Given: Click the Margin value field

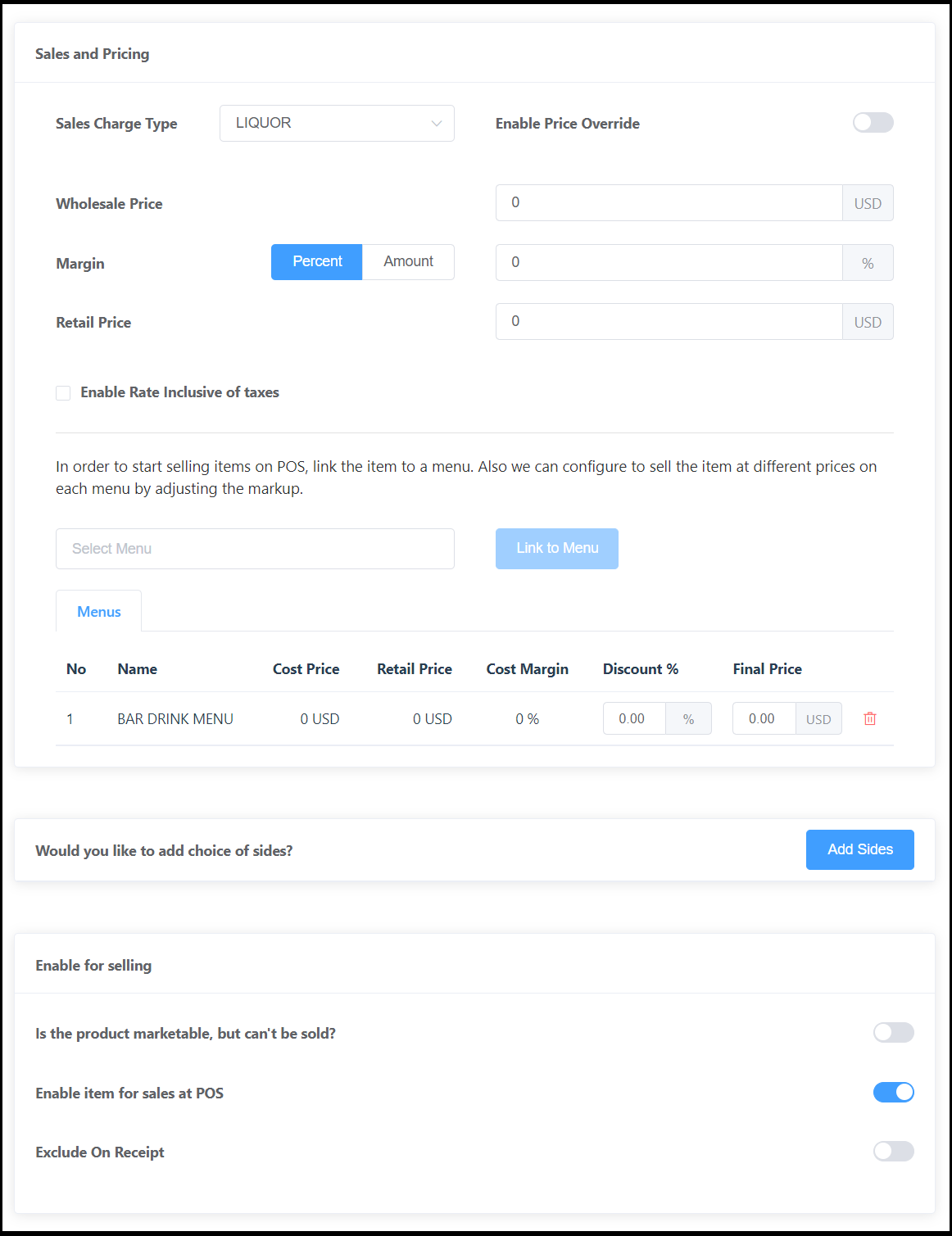Looking at the screenshot, I should click(x=669, y=263).
